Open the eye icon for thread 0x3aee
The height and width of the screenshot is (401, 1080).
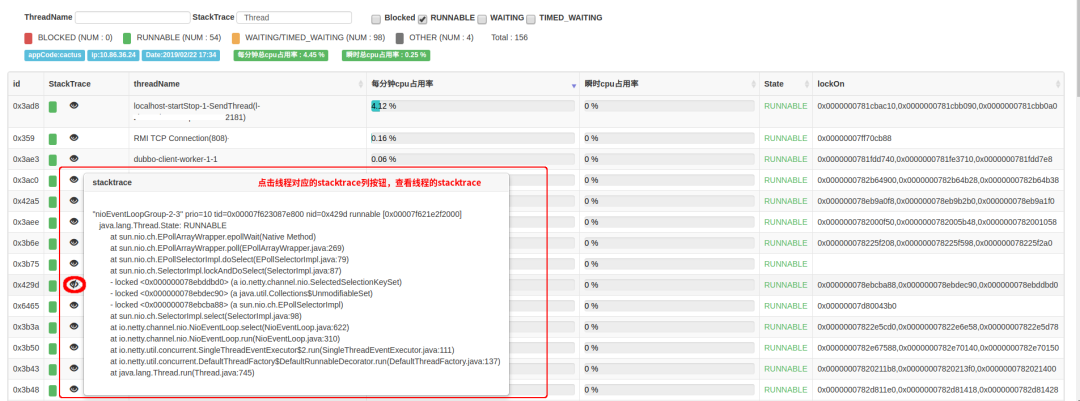coord(74,222)
